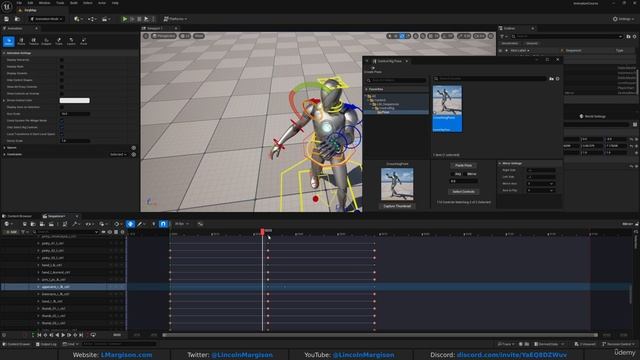Toggle the blue Sequencer snapping magnet icon
The image size is (640, 360).
[163, 224]
